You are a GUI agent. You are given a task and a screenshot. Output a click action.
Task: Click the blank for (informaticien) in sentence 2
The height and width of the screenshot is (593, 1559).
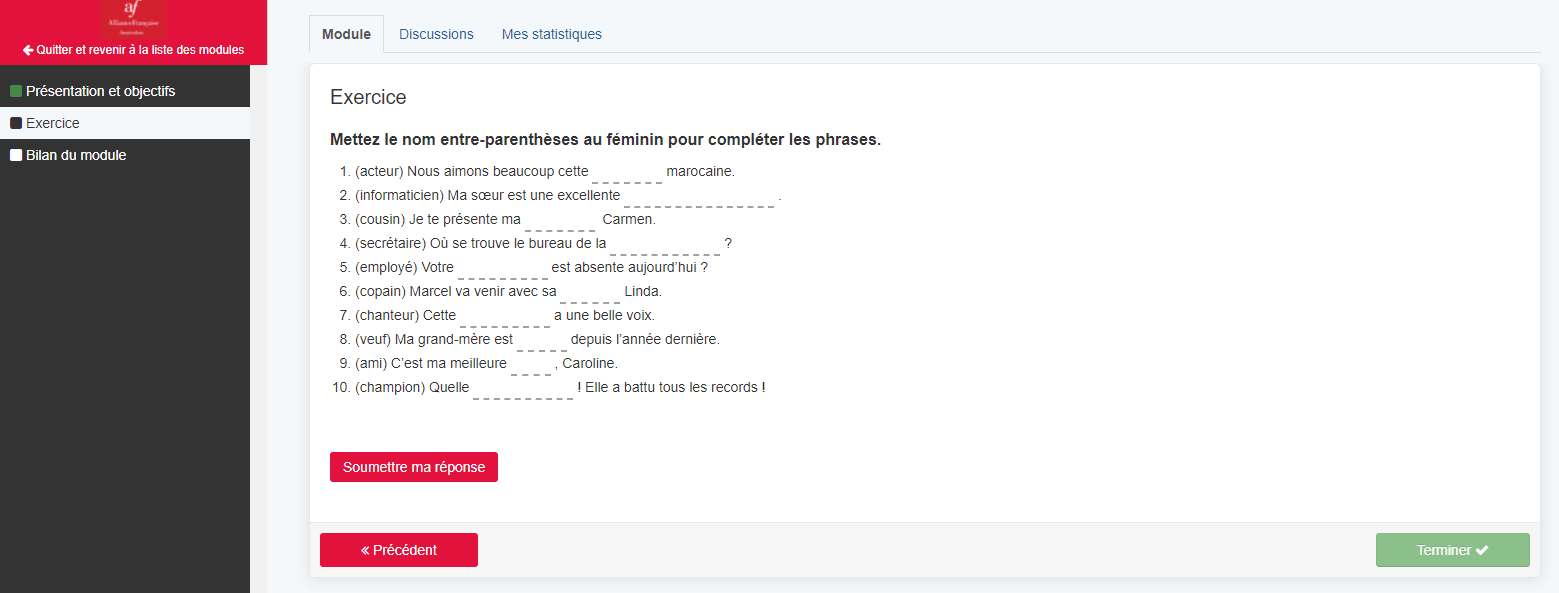pos(699,196)
